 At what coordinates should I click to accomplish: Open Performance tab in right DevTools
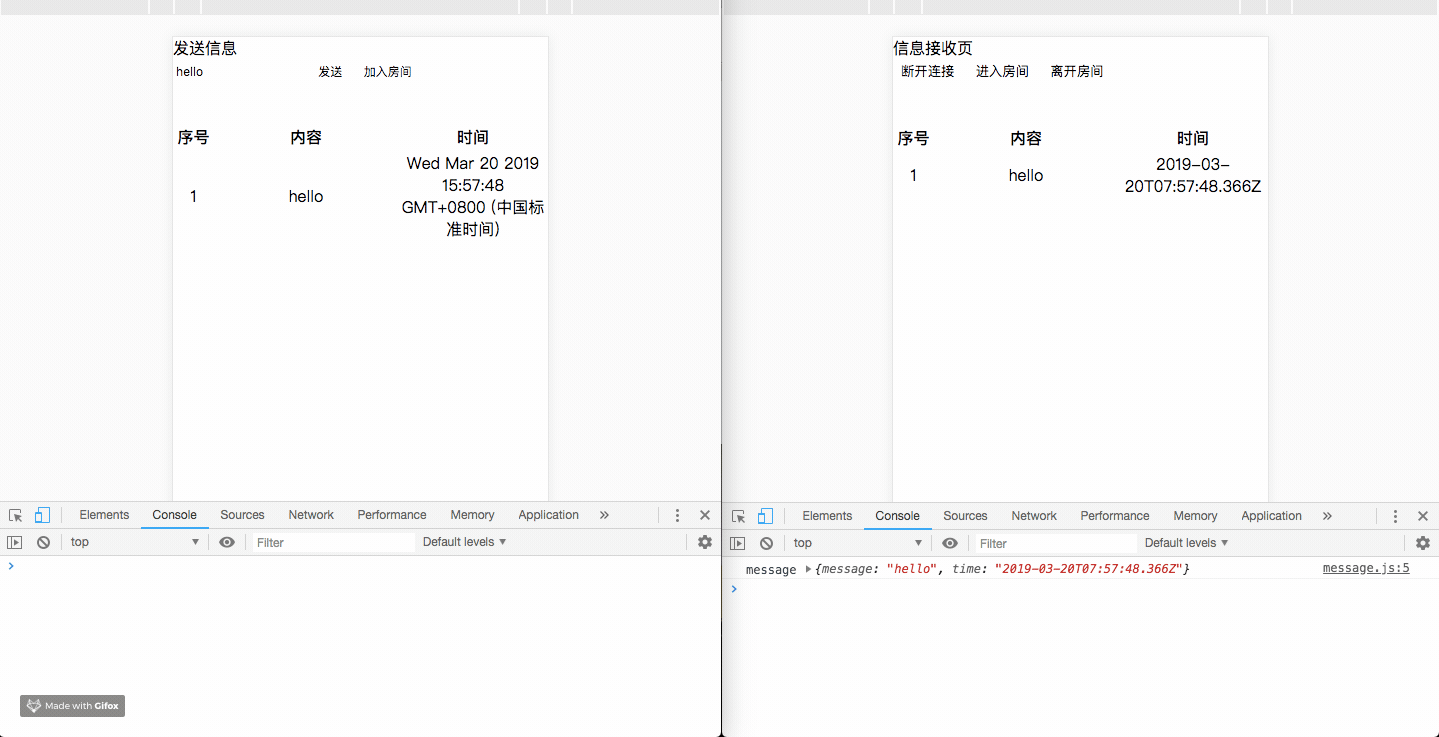click(1115, 516)
